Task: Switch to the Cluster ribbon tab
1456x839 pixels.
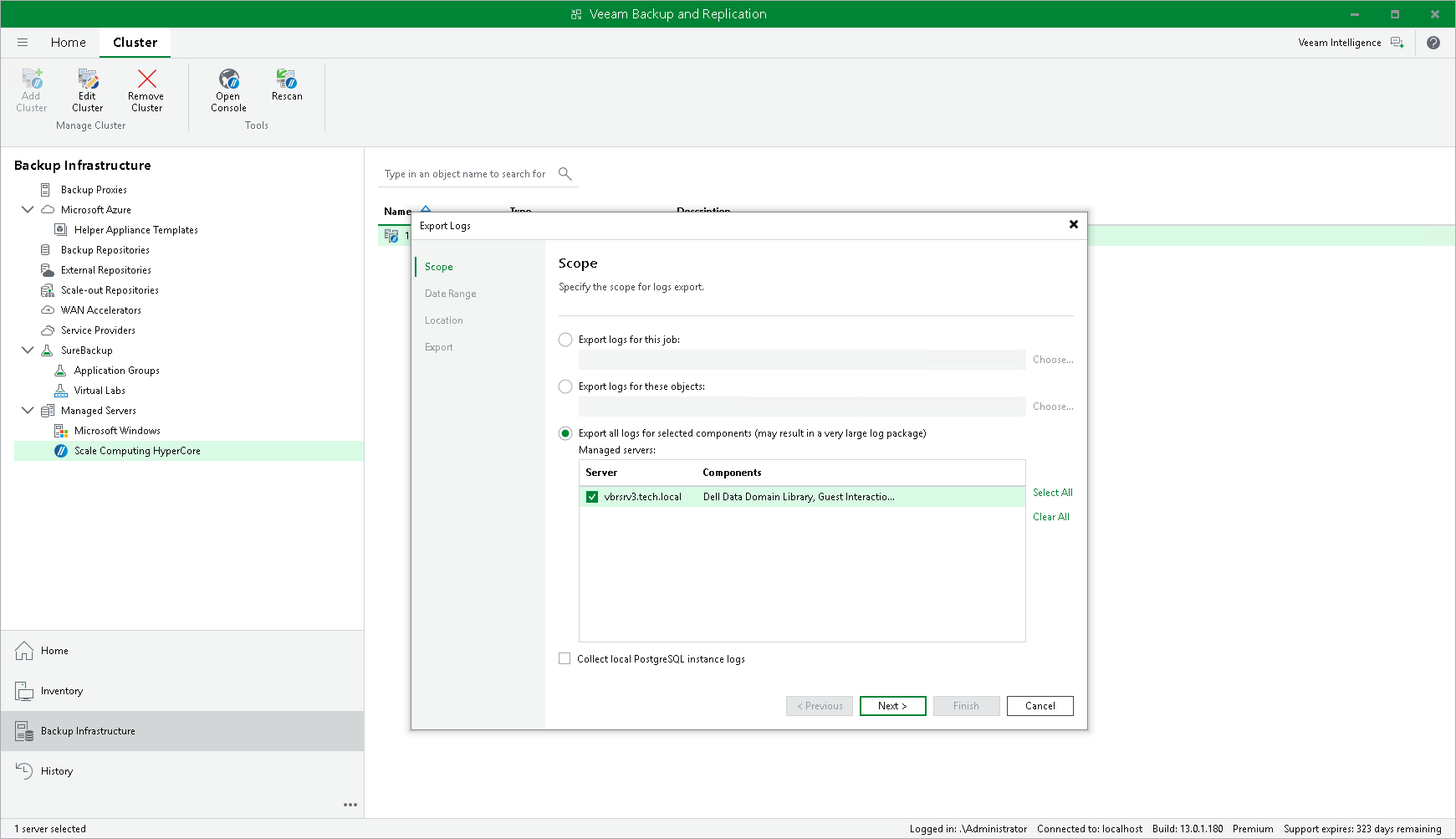Action: [135, 43]
